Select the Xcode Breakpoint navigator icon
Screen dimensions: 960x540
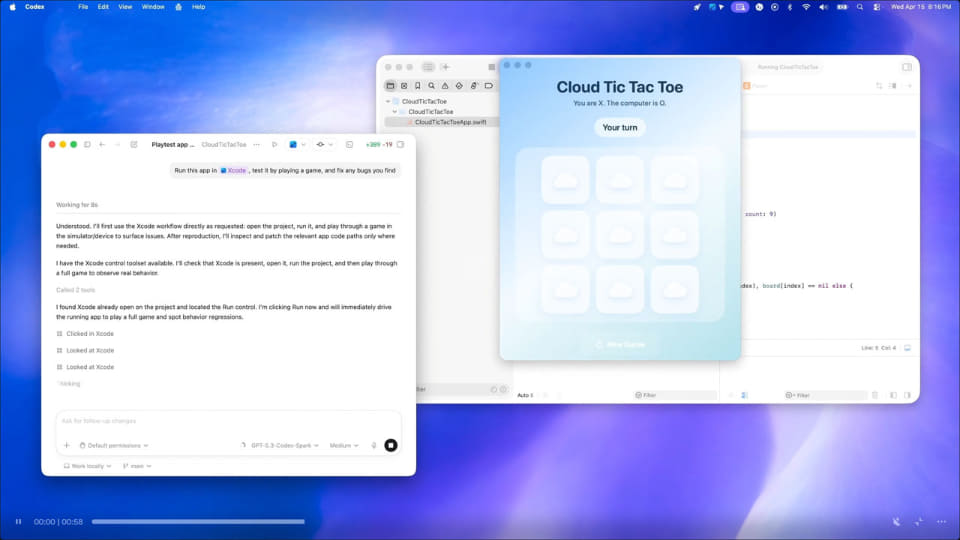coord(489,86)
